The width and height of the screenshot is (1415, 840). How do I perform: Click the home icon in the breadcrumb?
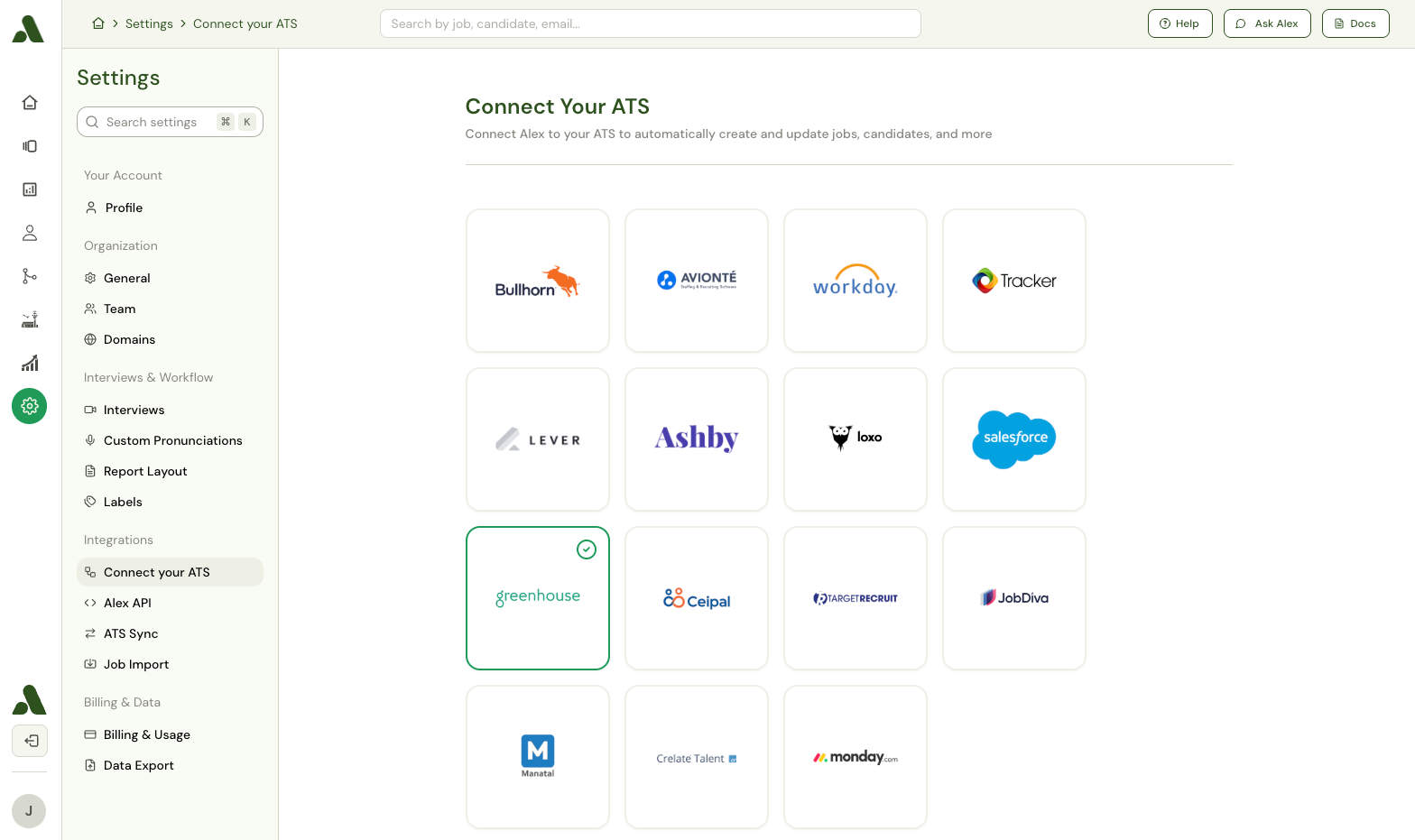pyautogui.click(x=98, y=23)
